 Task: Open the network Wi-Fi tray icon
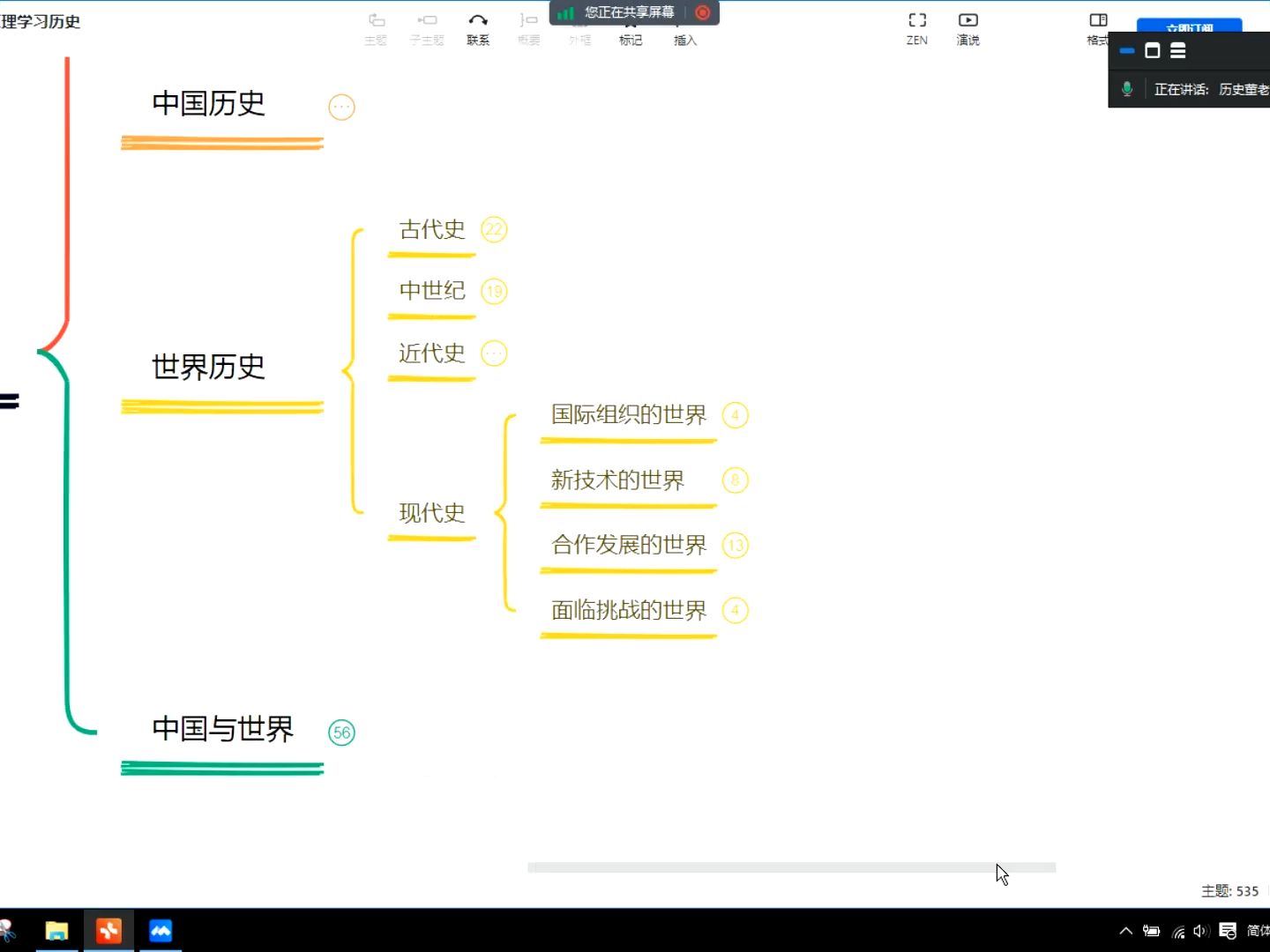pyautogui.click(x=1178, y=931)
